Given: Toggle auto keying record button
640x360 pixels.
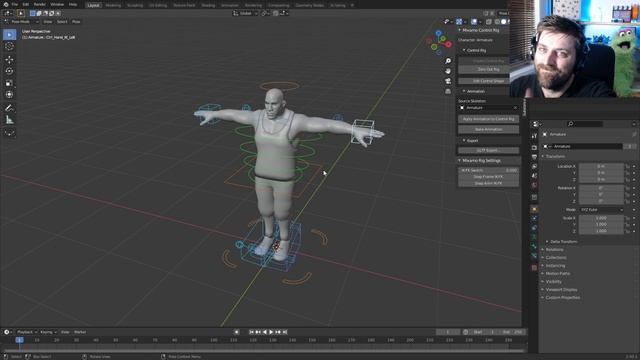Looking at the screenshot, I should click(236, 332).
